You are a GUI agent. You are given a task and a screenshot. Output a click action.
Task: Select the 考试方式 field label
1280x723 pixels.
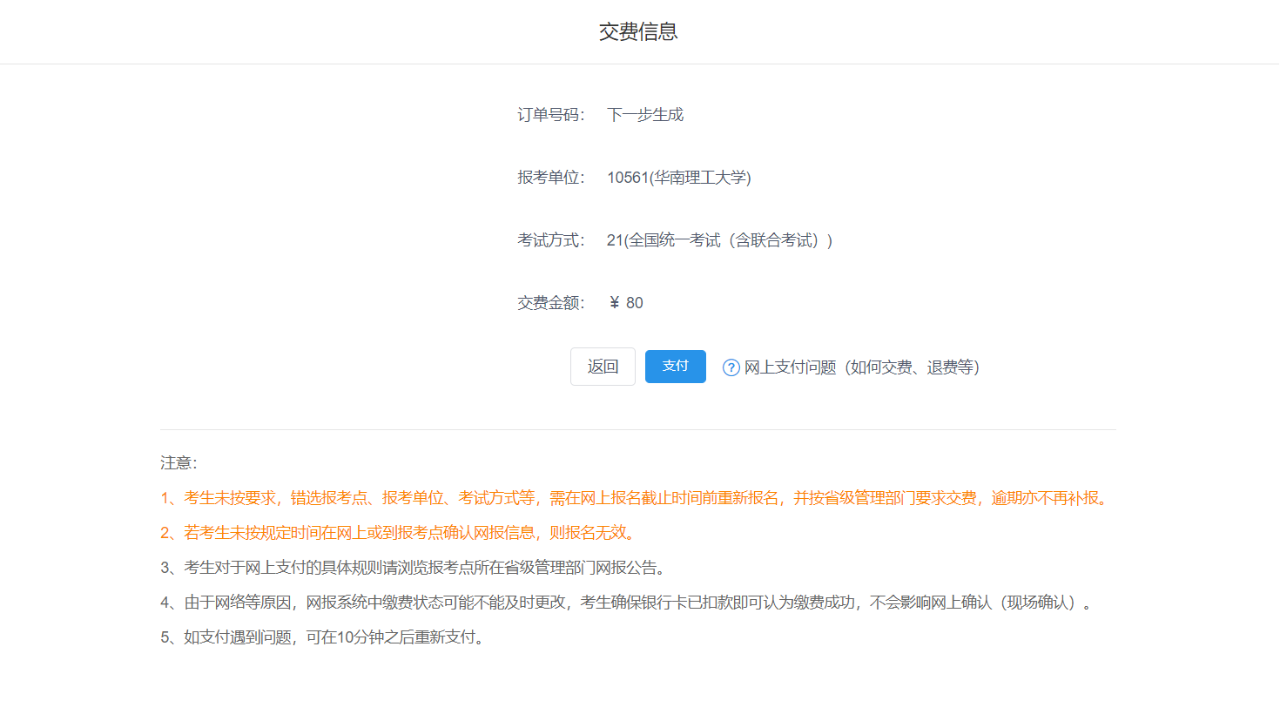pos(550,240)
